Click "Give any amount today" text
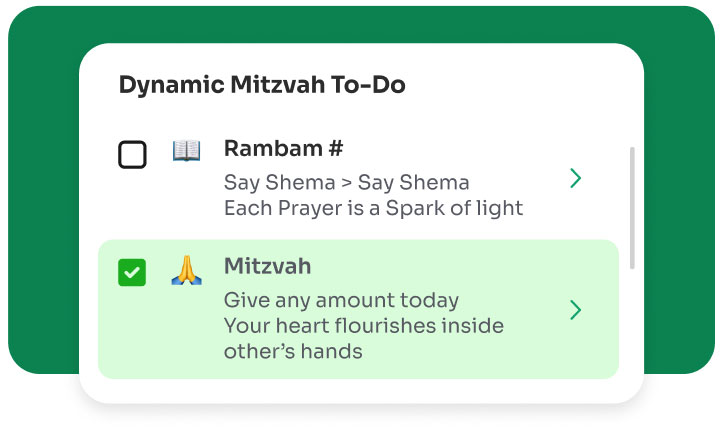This screenshot has width=724, height=441. pos(341,300)
